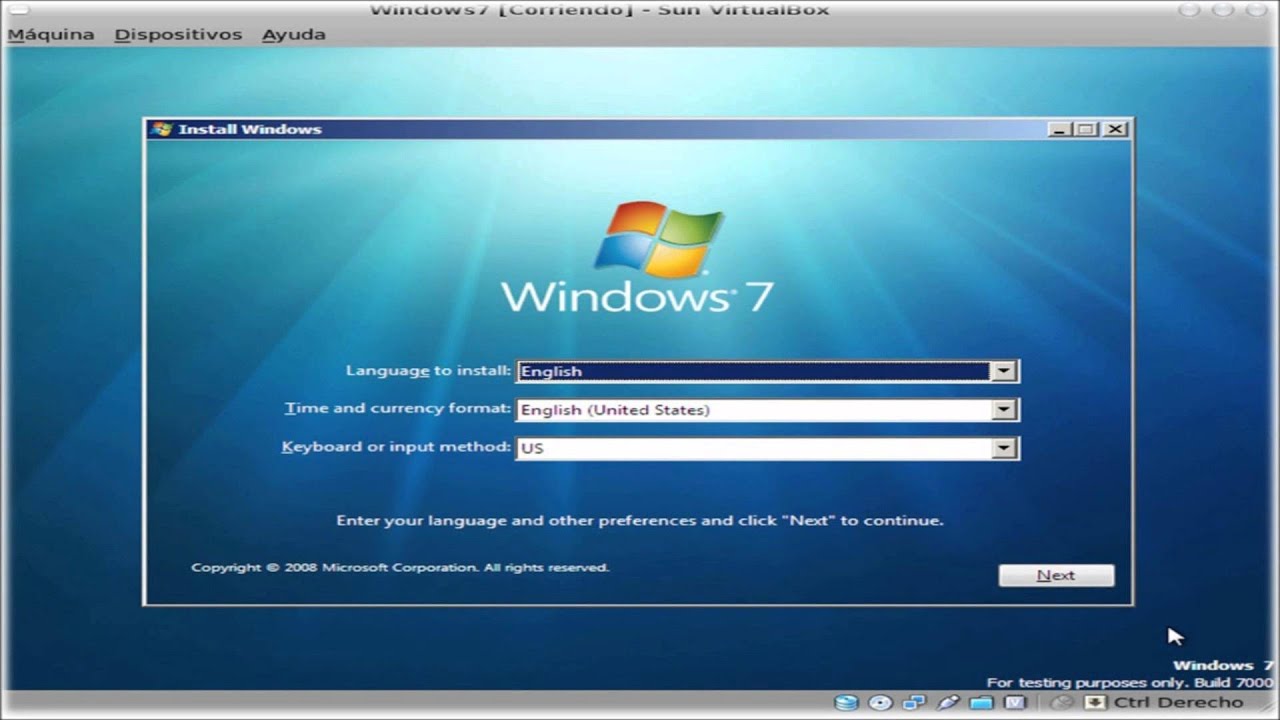Open the Dispositivos menu
The height and width of the screenshot is (720, 1280).
coord(178,34)
